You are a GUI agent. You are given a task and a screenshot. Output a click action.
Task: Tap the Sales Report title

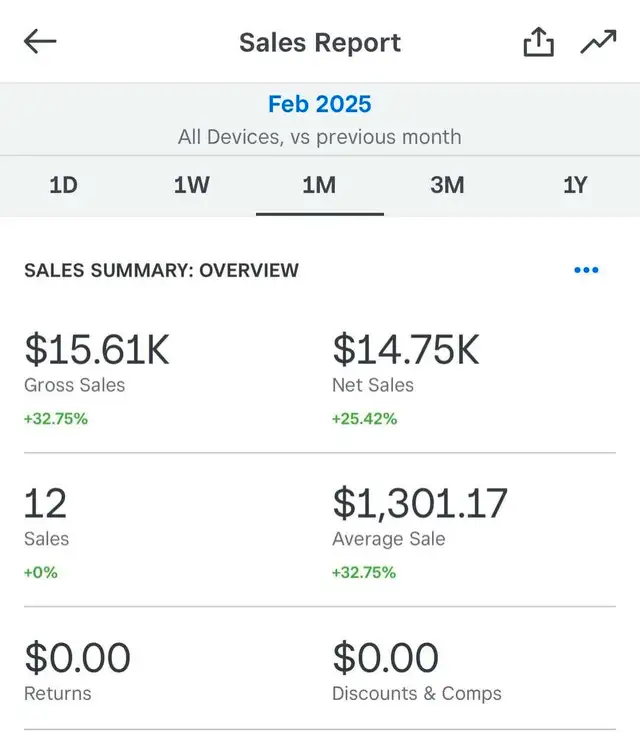319,43
